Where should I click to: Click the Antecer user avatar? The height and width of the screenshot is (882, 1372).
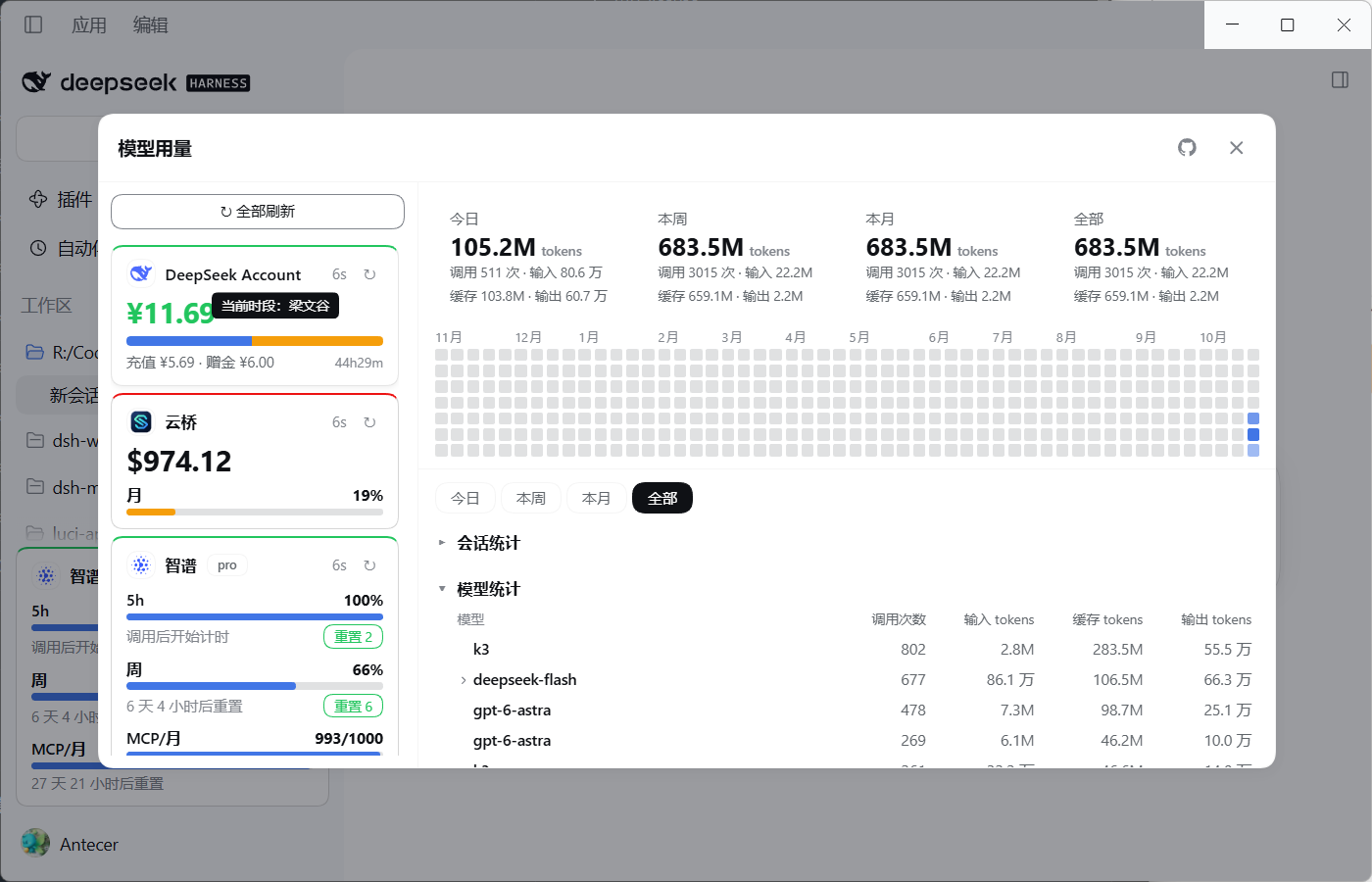[35, 843]
